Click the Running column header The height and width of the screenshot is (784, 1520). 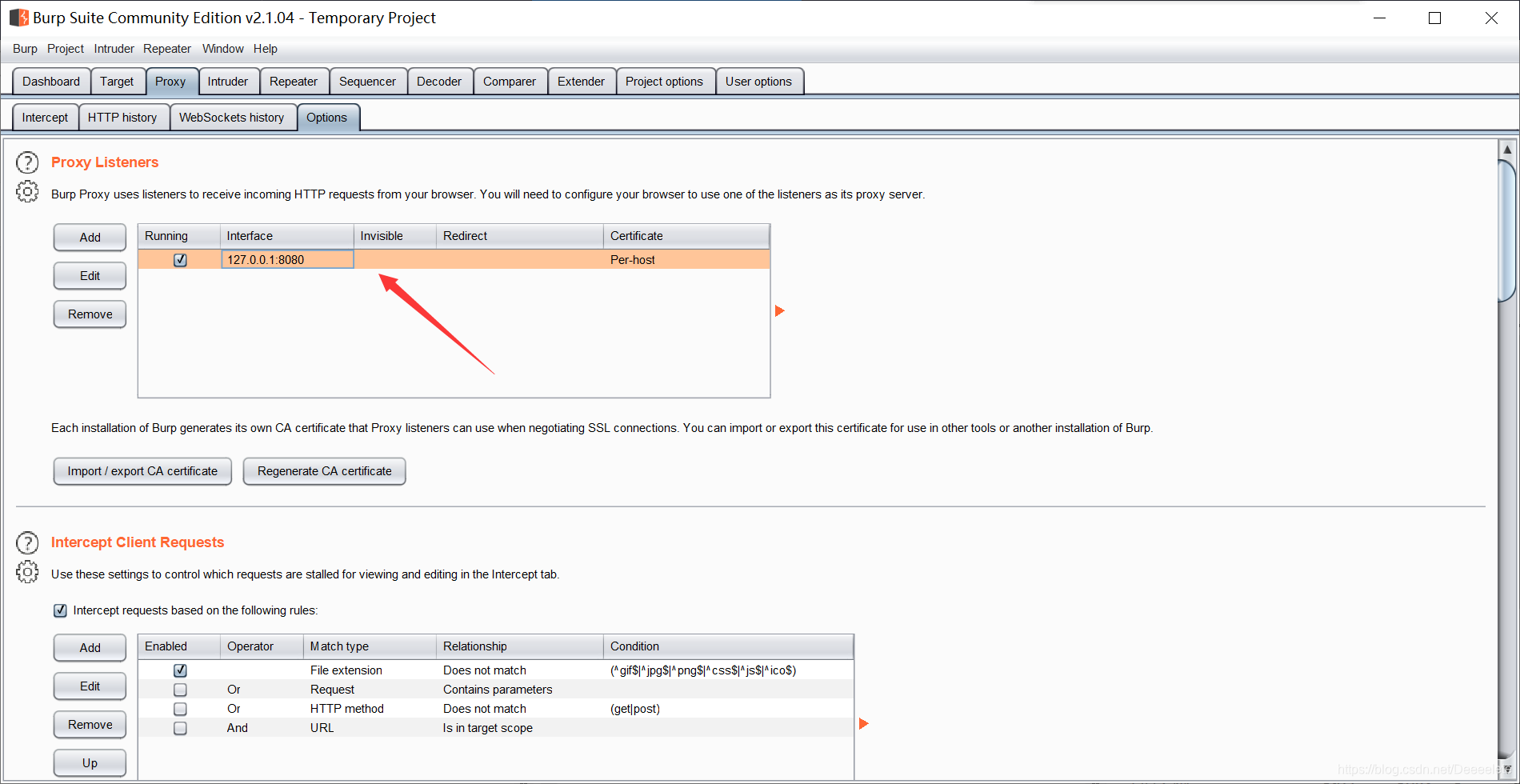click(179, 236)
